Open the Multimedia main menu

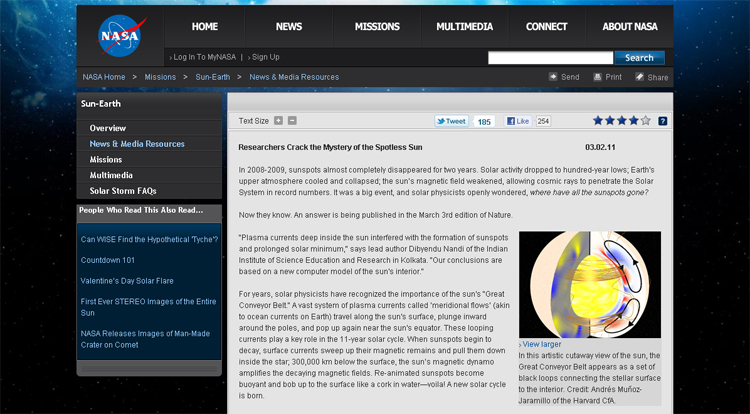coord(463,27)
